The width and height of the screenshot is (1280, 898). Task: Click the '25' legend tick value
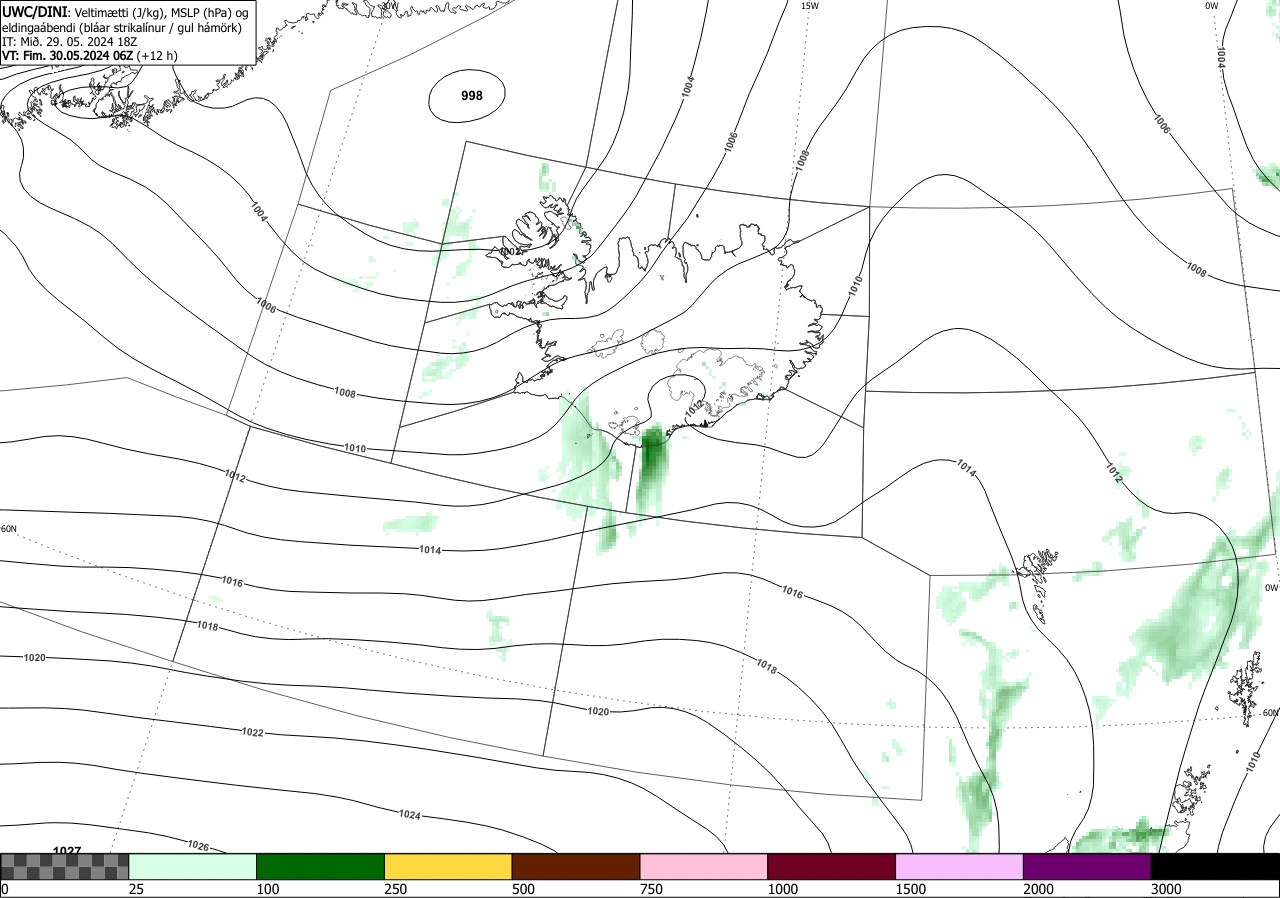(x=136, y=889)
